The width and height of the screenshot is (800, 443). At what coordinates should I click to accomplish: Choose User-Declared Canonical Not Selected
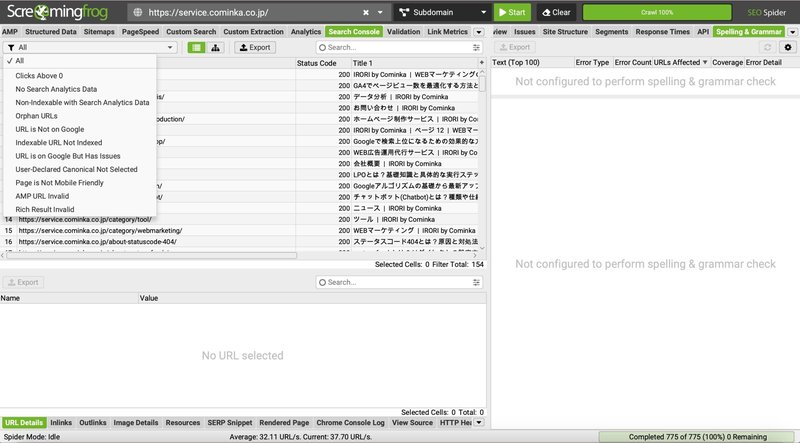pyautogui.click(x=80, y=169)
